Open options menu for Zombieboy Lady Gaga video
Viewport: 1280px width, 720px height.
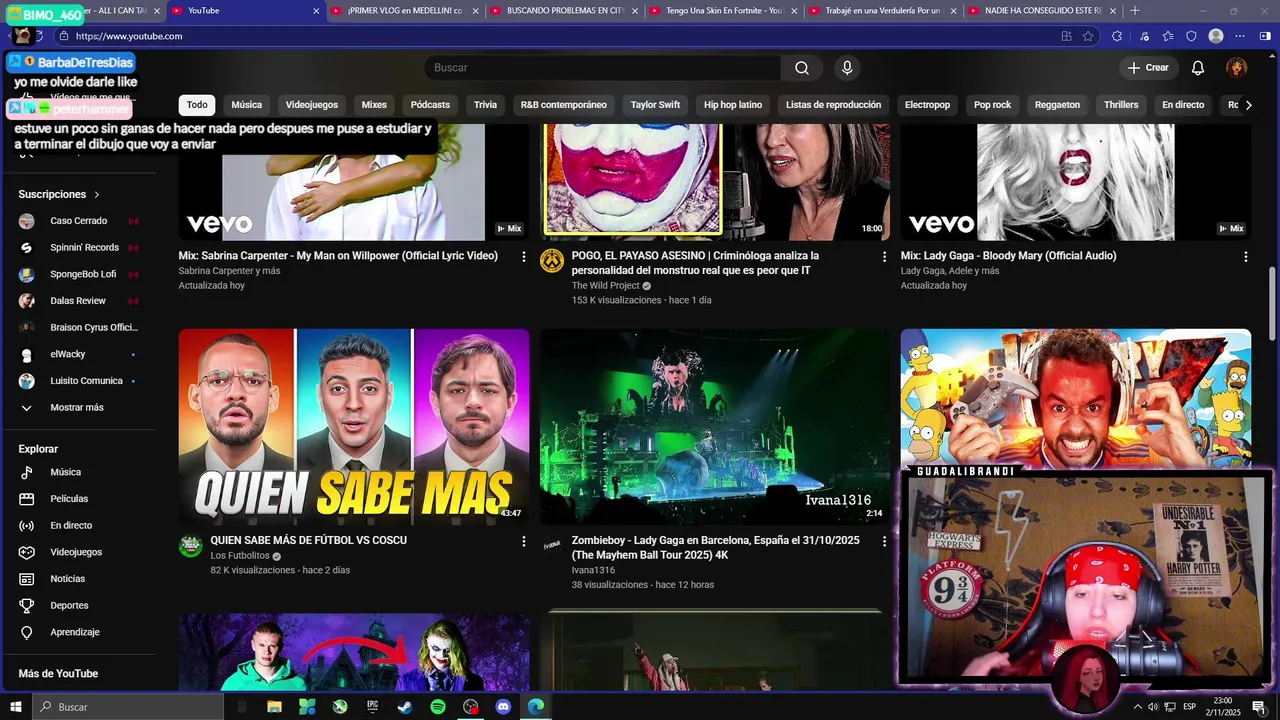(x=884, y=541)
